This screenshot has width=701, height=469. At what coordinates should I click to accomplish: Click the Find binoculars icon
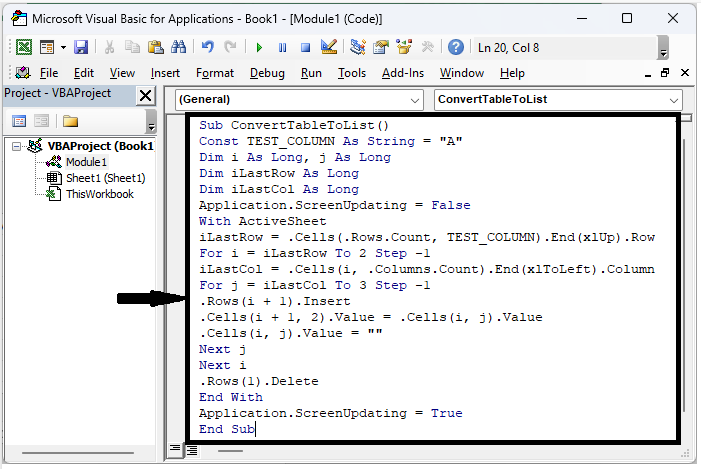coord(178,47)
